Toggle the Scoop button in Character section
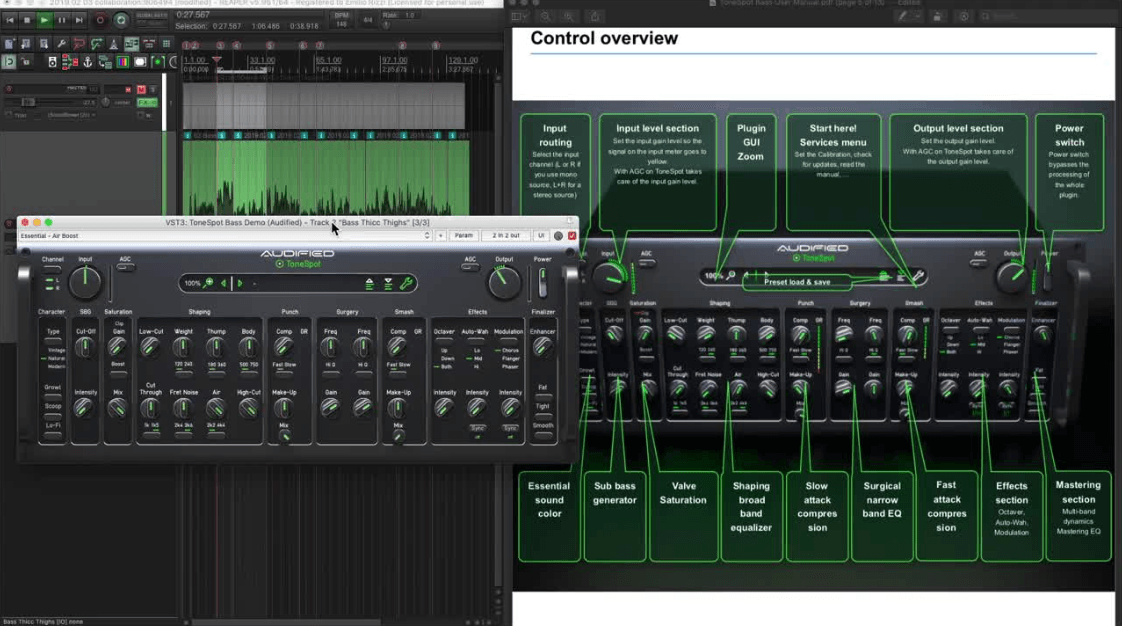1122x626 pixels. click(x=53, y=415)
